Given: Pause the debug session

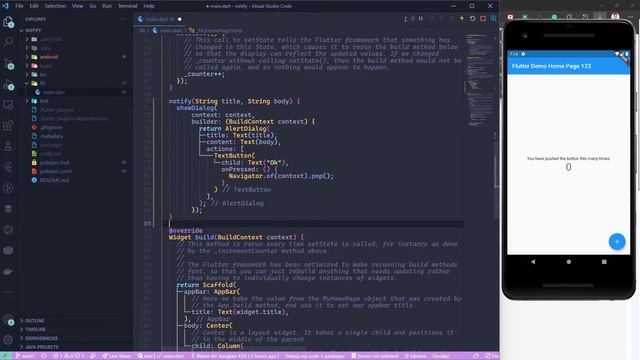Looking at the screenshot, I should coord(420,19).
